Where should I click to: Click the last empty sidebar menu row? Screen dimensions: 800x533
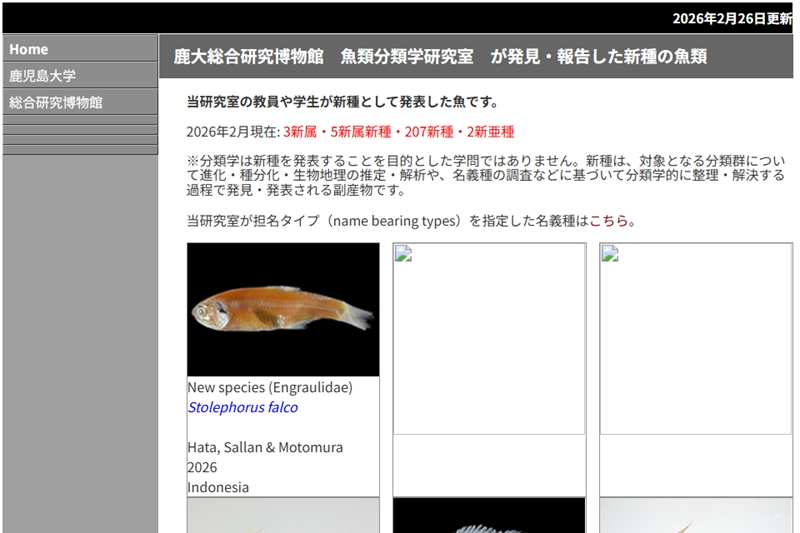coord(80,150)
